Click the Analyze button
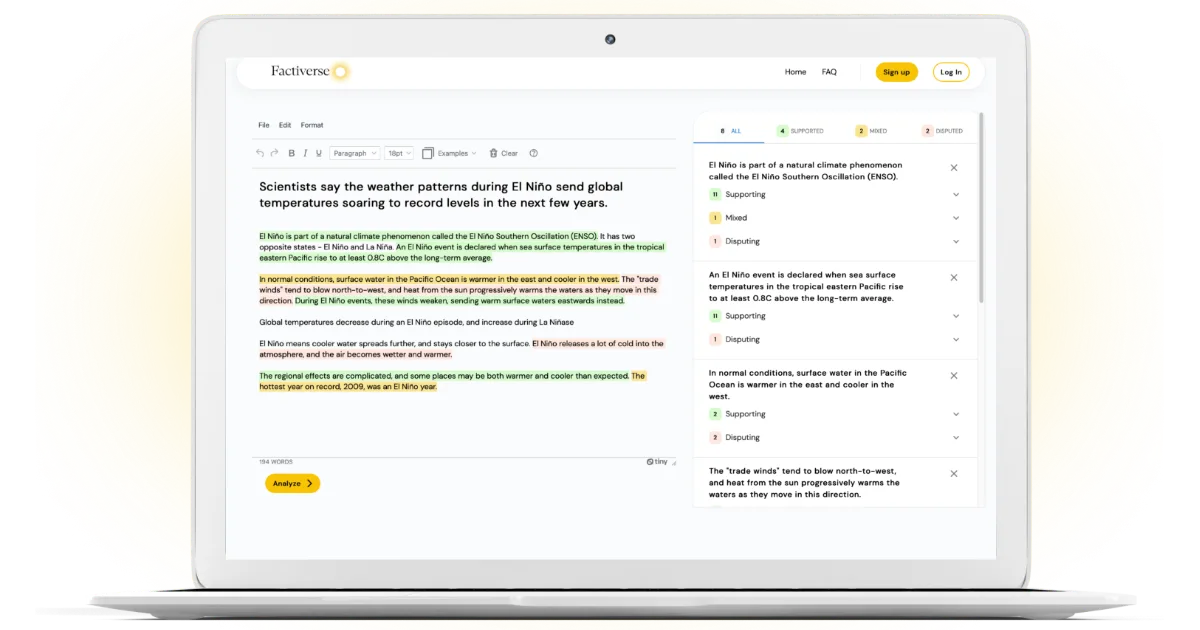1200x630 pixels. pyautogui.click(x=292, y=483)
